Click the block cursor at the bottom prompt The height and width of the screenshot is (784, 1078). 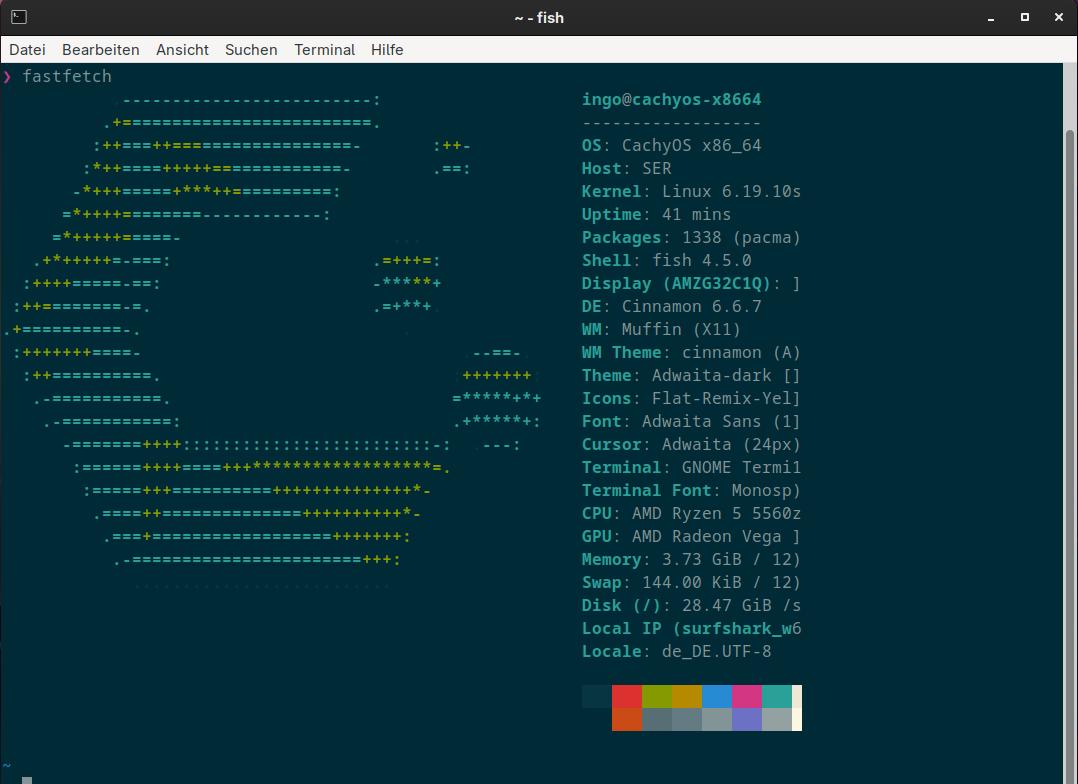pos(27,780)
